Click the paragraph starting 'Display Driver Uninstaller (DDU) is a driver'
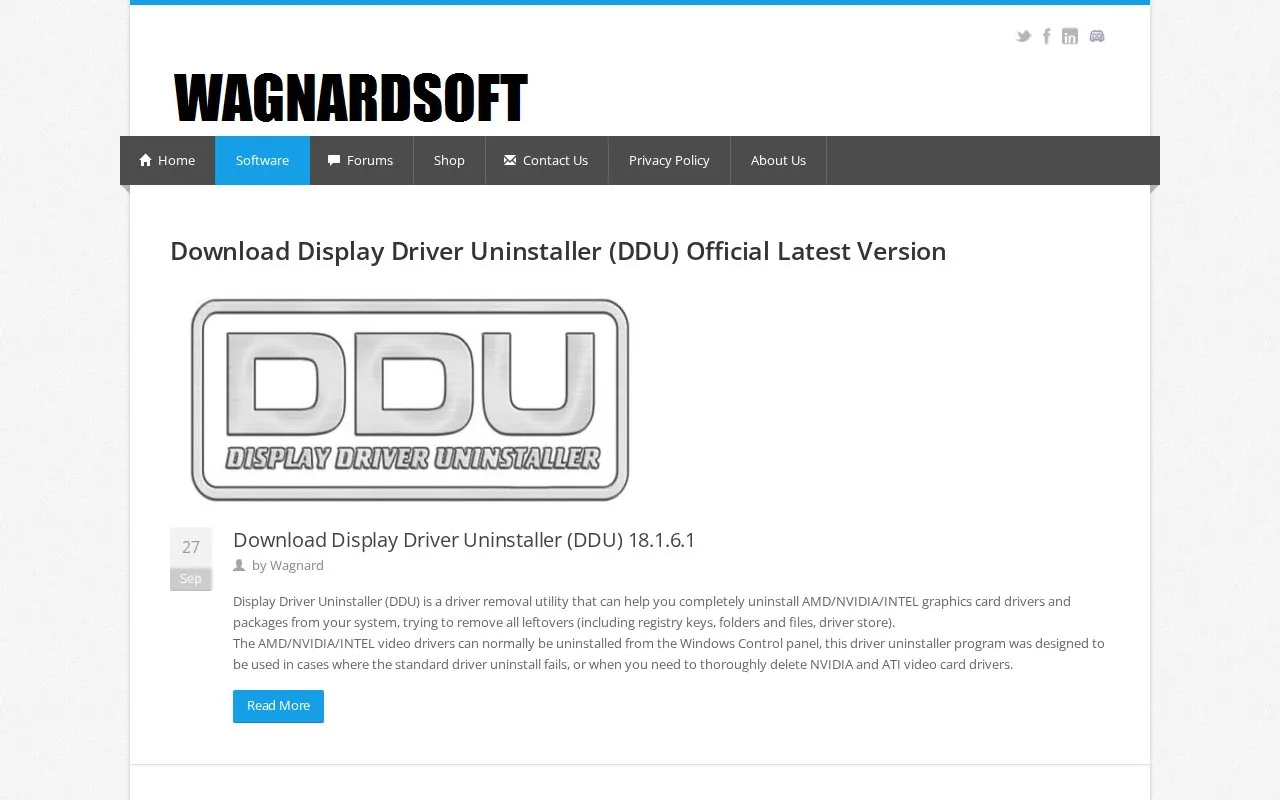 point(669,633)
